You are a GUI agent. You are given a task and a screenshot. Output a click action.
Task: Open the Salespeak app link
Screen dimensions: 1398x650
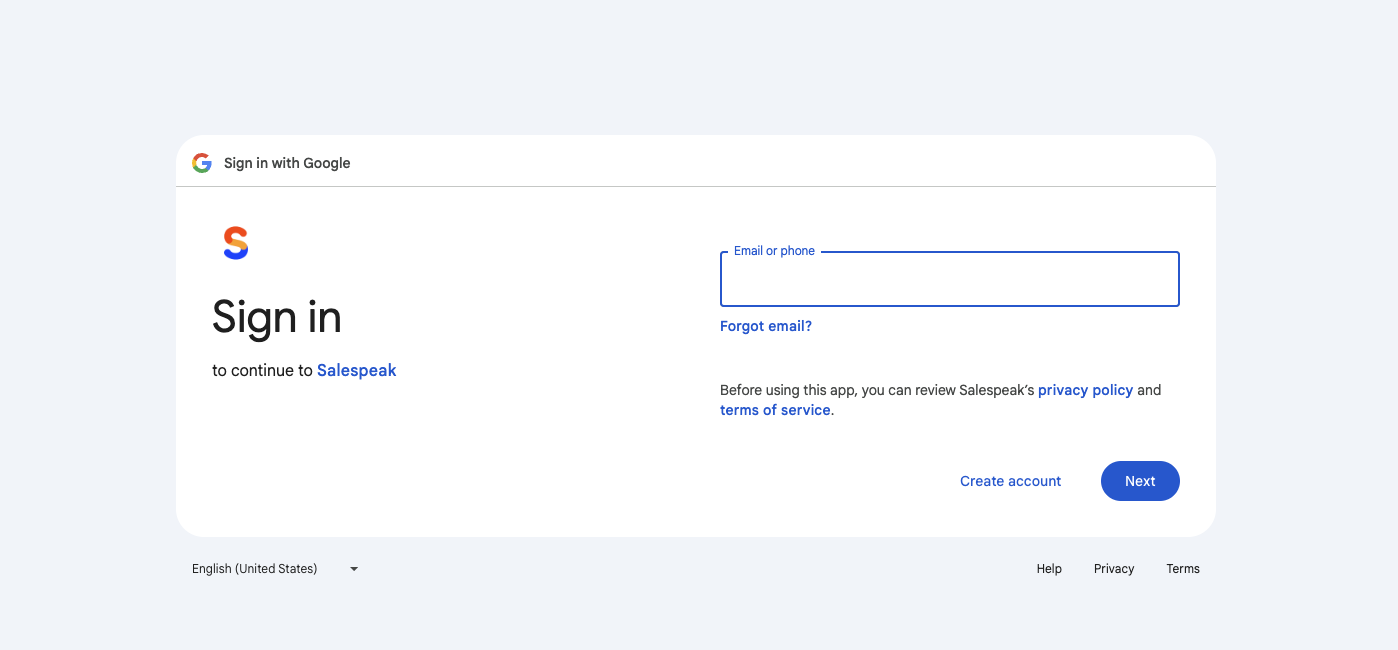coord(357,370)
